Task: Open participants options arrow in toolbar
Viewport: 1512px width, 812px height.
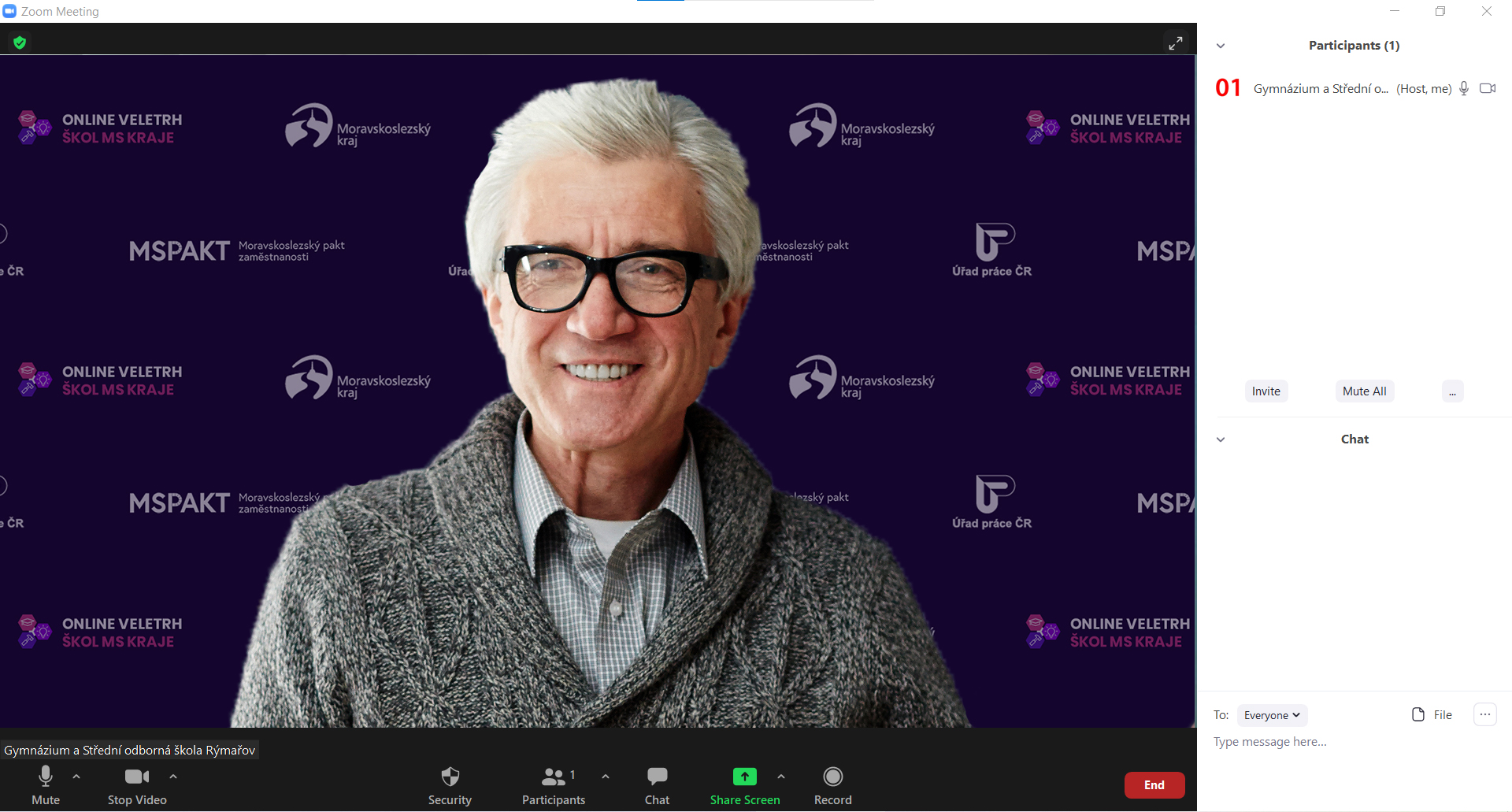Action: tap(606, 777)
